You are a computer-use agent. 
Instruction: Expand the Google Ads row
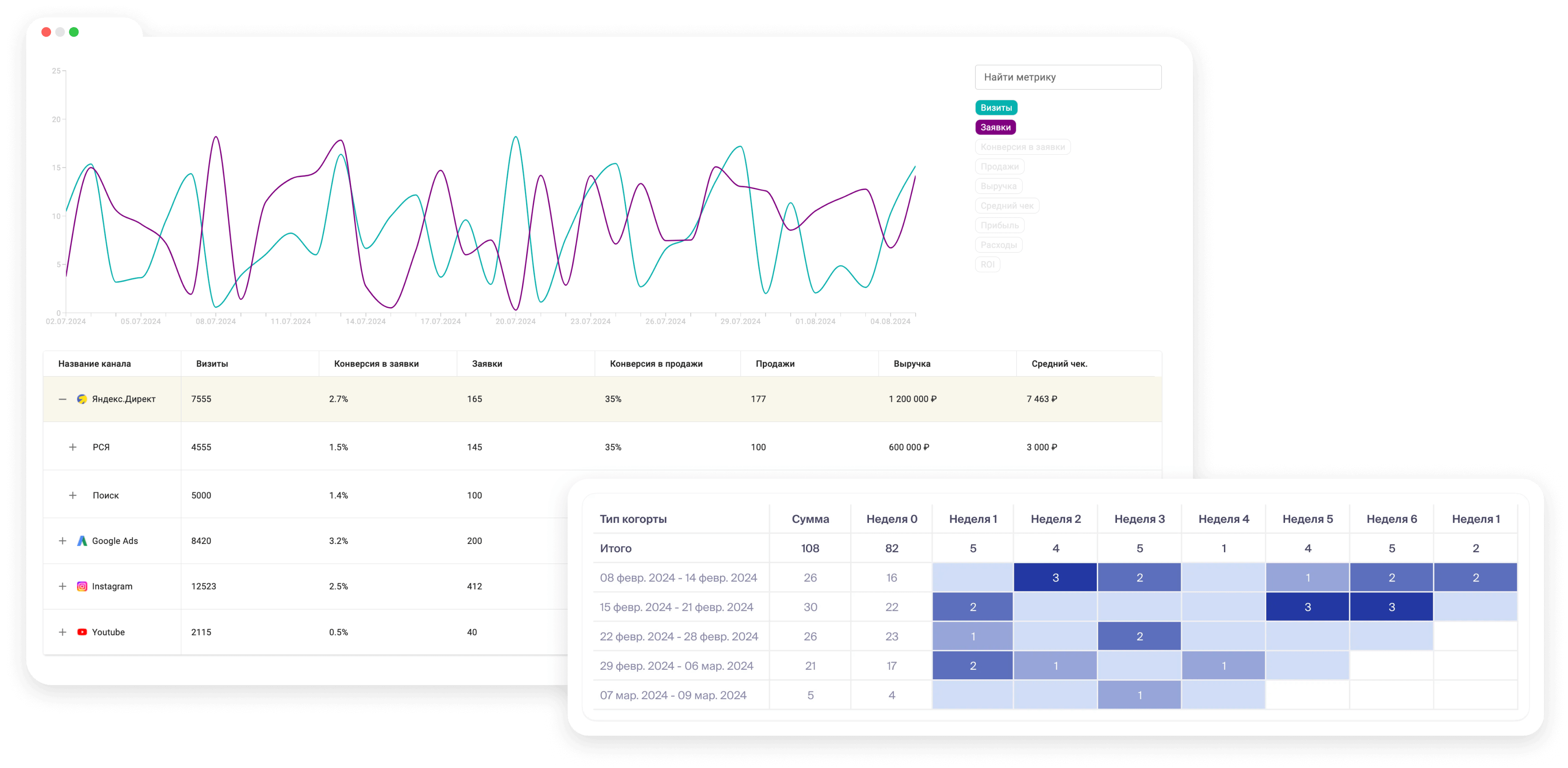(63, 540)
